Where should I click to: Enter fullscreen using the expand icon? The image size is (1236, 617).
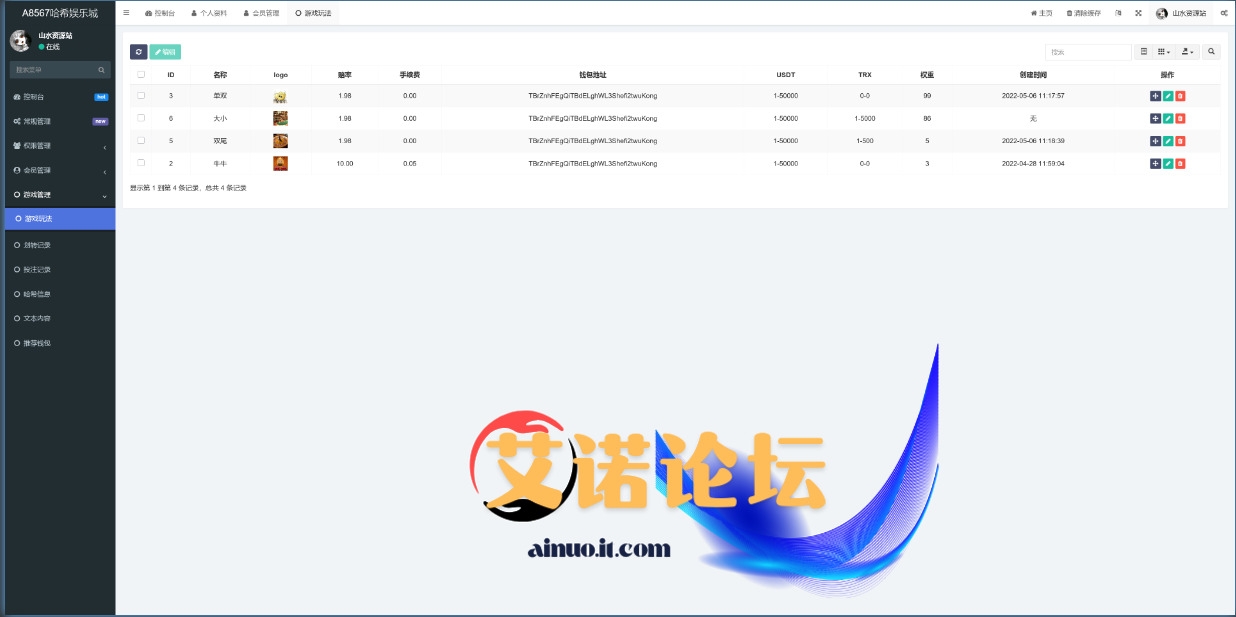(1138, 13)
